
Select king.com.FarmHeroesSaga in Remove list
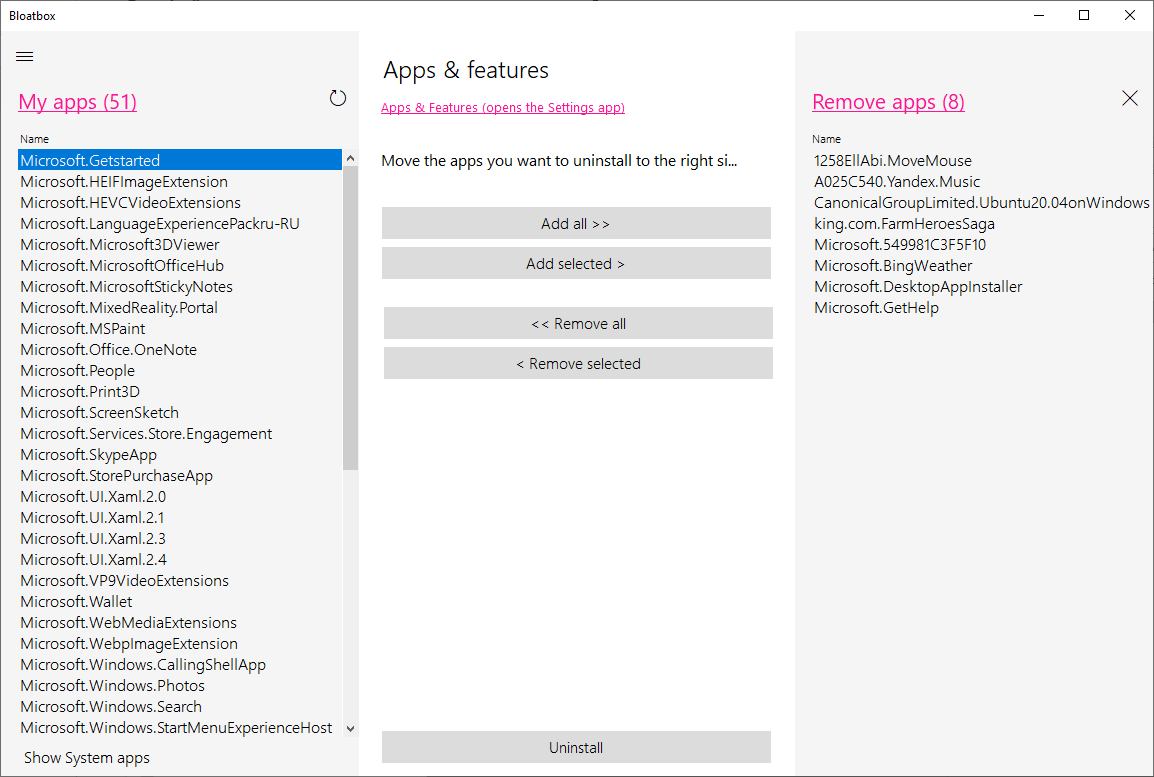pos(904,224)
